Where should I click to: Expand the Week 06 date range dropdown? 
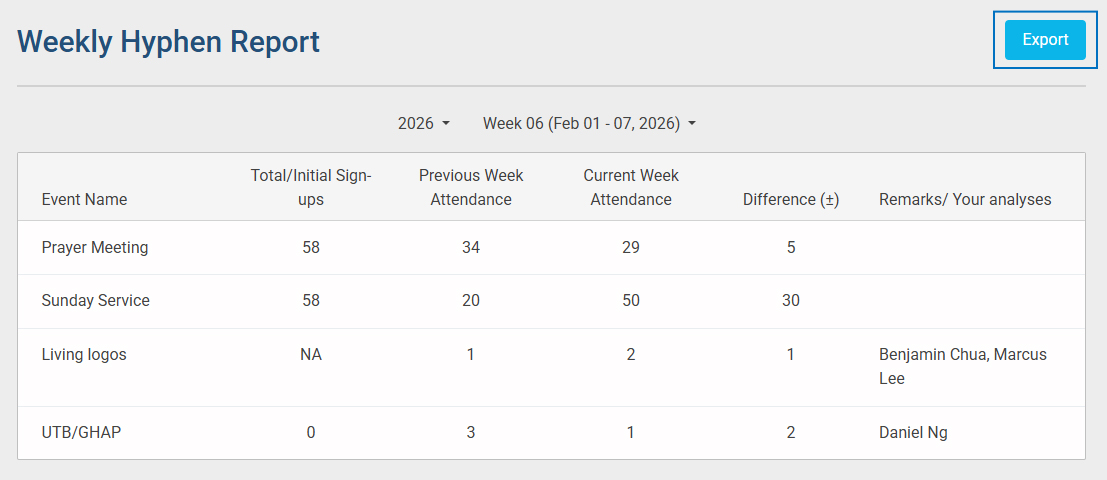(x=589, y=124)
